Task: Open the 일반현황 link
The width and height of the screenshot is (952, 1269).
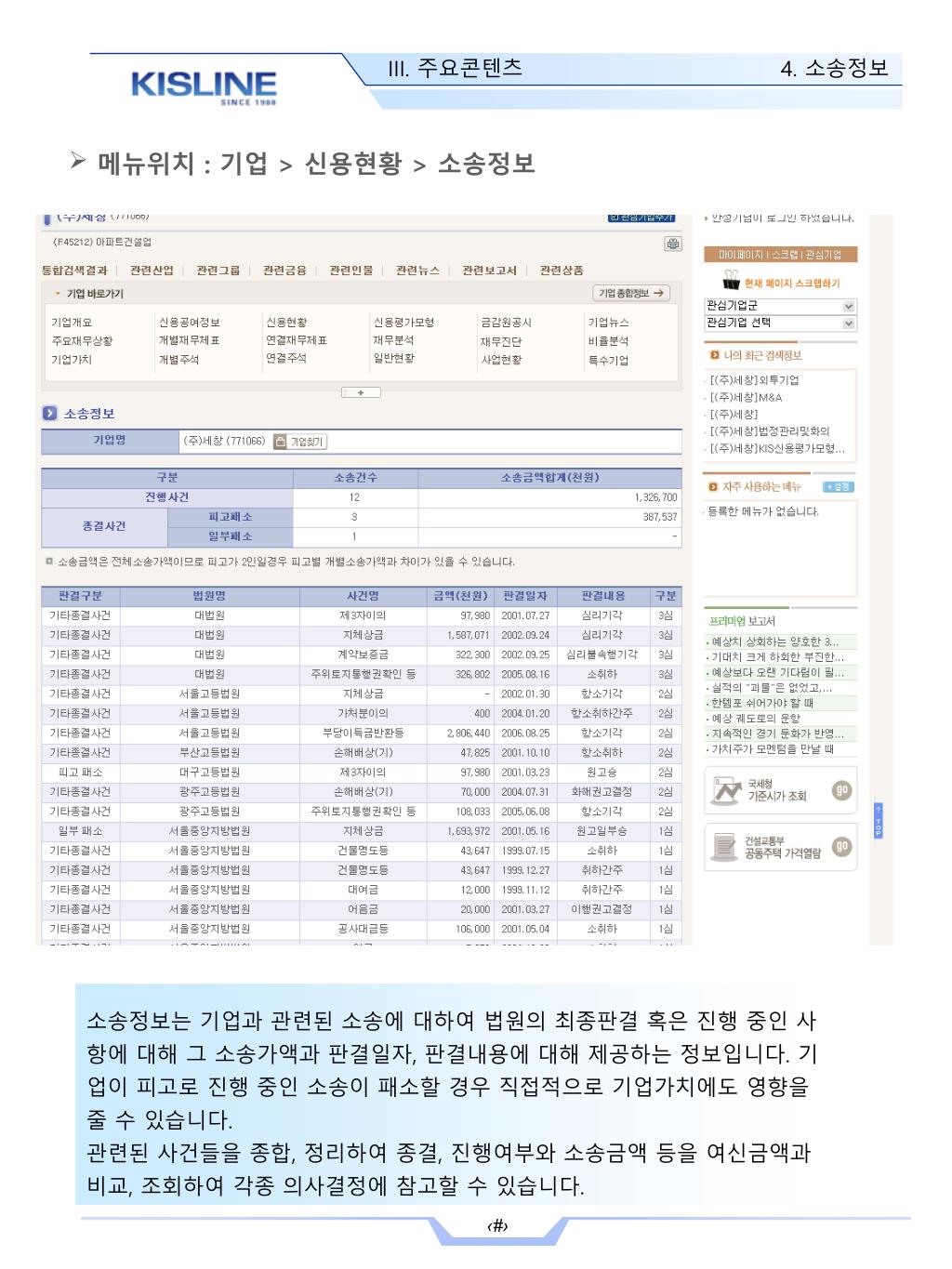Action: pos(394,359)
